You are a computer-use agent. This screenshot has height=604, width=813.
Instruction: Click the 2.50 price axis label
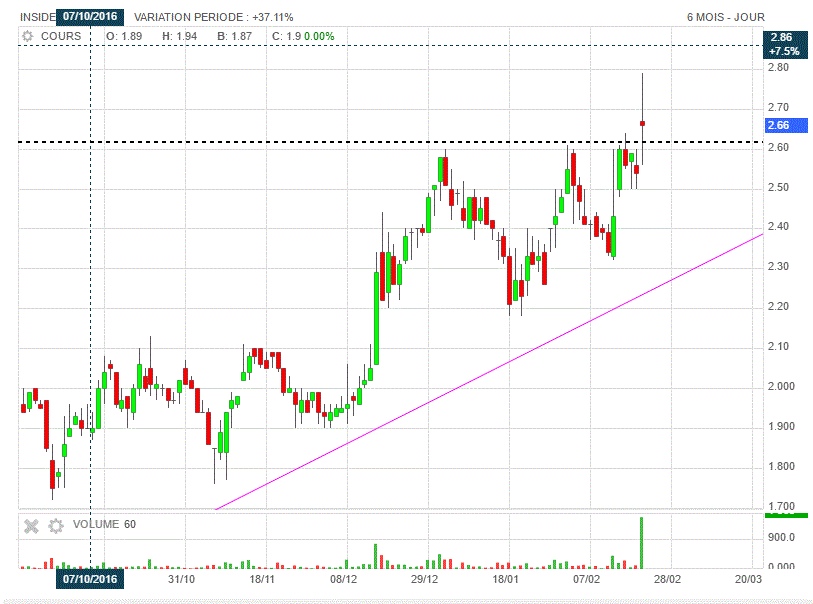[x=778, y=187]
